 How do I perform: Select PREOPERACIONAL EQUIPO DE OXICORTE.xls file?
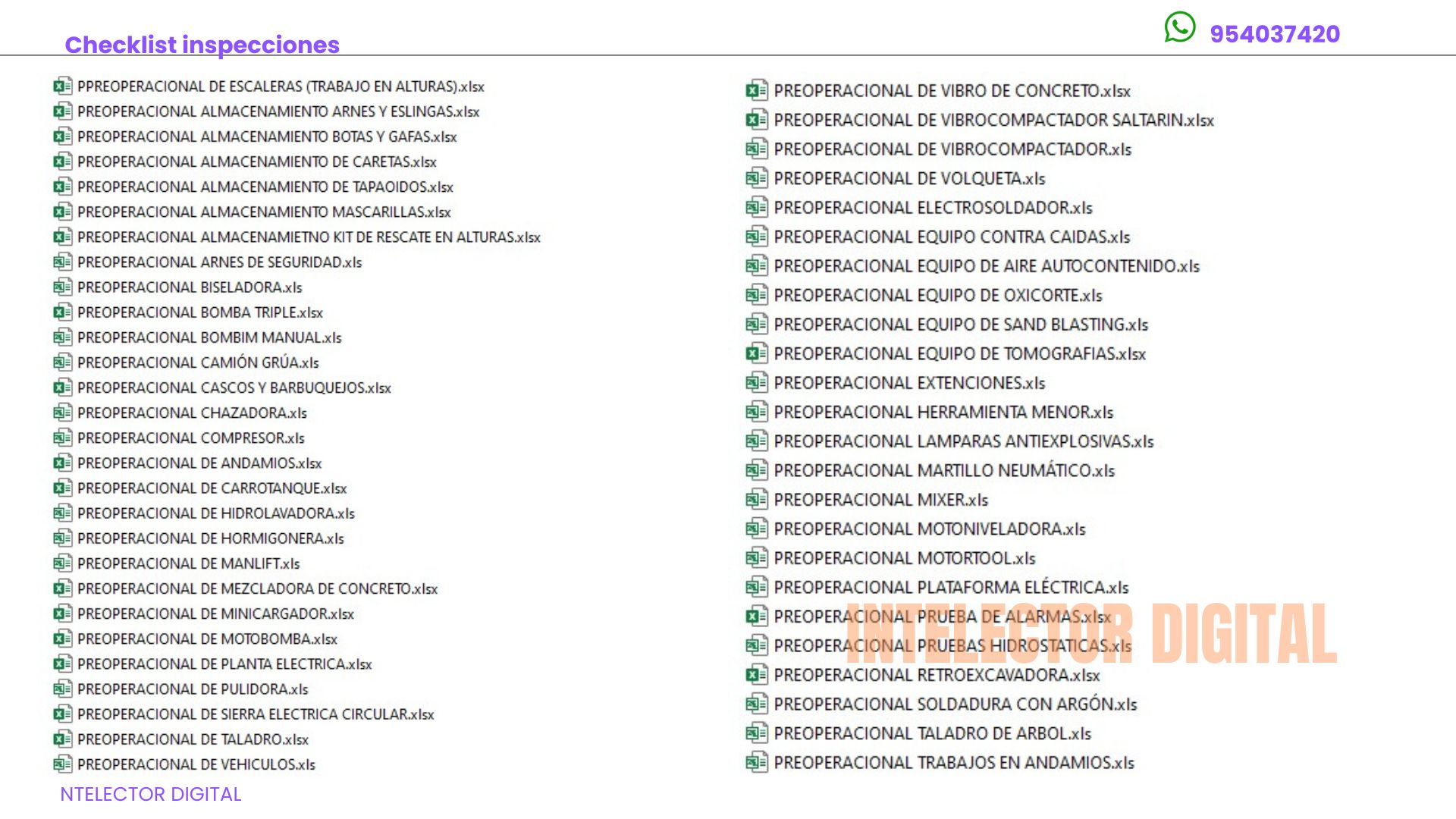937,295
